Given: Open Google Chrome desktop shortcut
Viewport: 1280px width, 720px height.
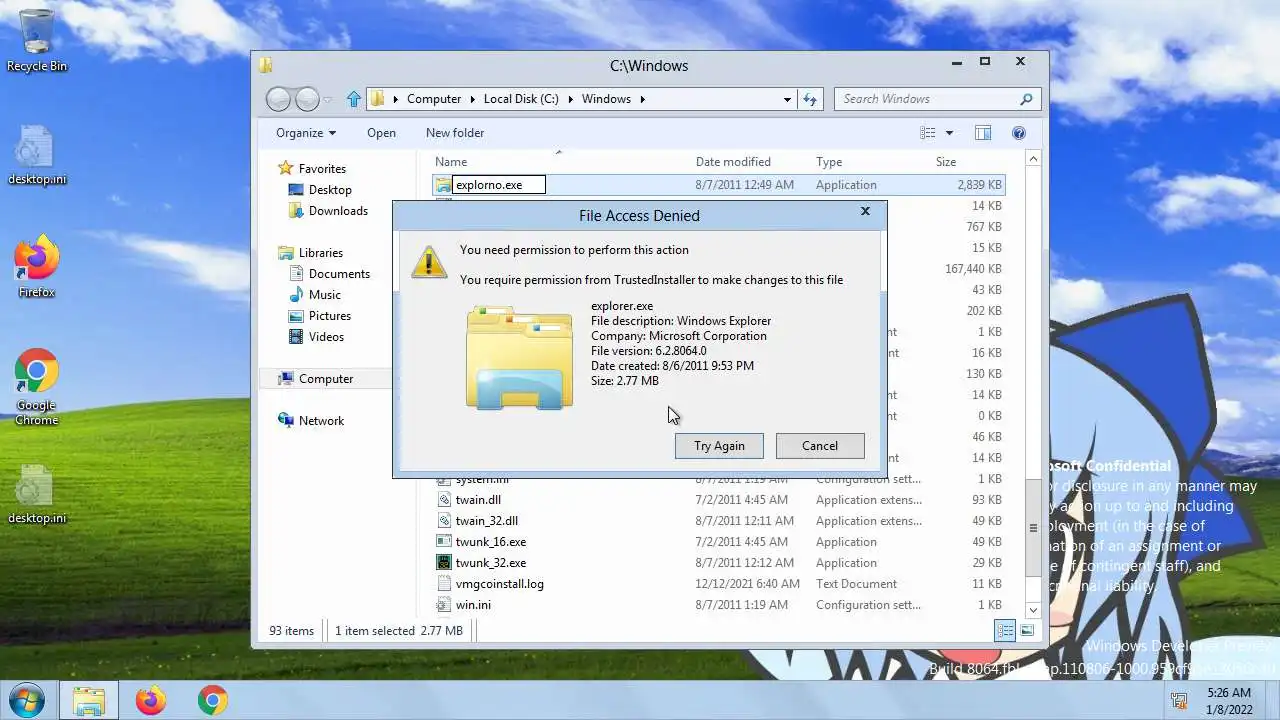Looking at the screenshot, I should [x=37, y=388].
